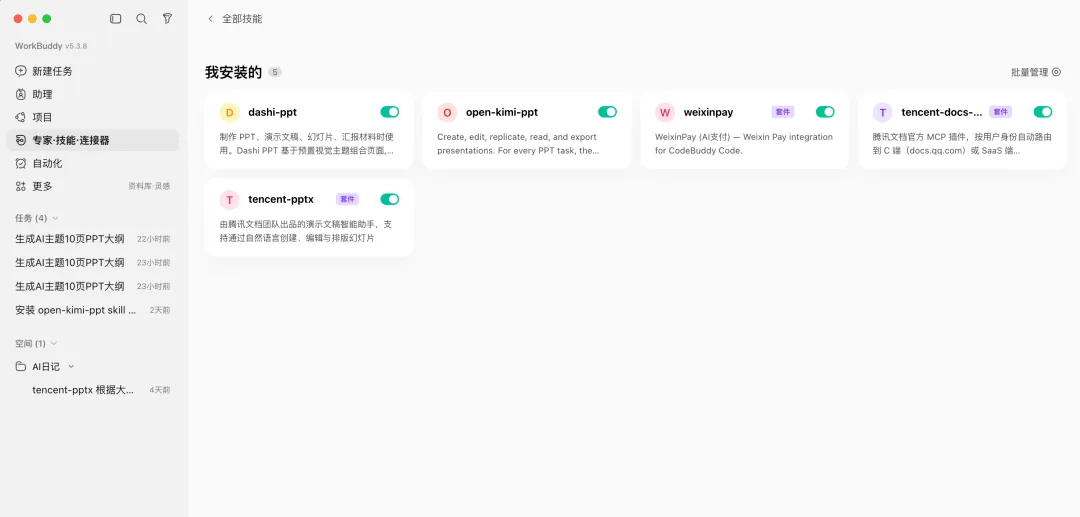
Task: Click the 资料库·灵感 label
Action: pos(149,187)
